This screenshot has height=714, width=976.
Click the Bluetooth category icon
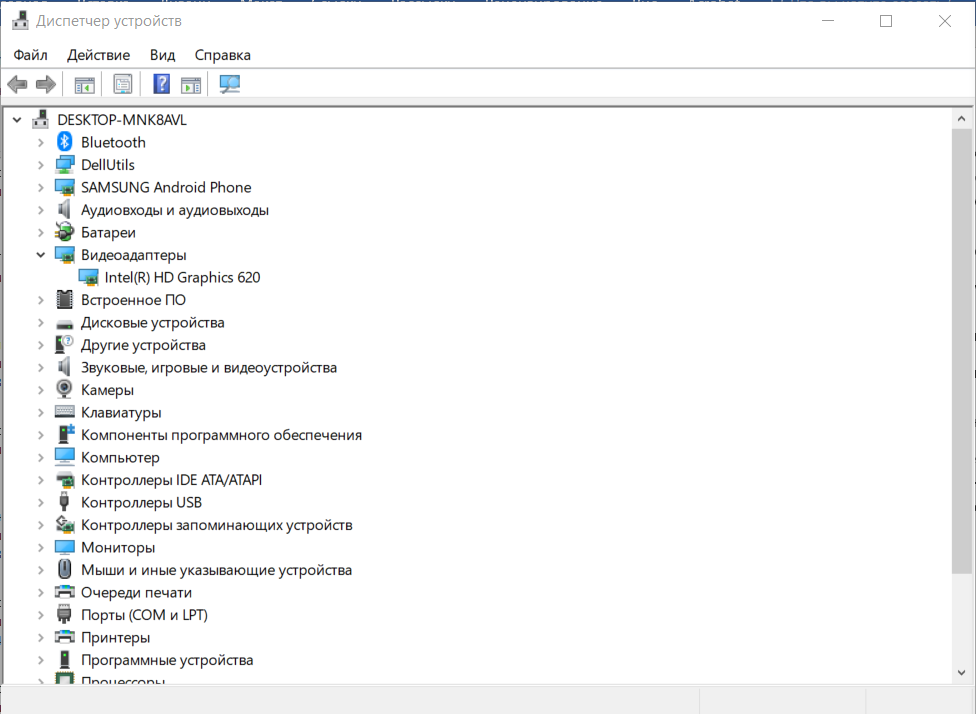tap(65, 142)
